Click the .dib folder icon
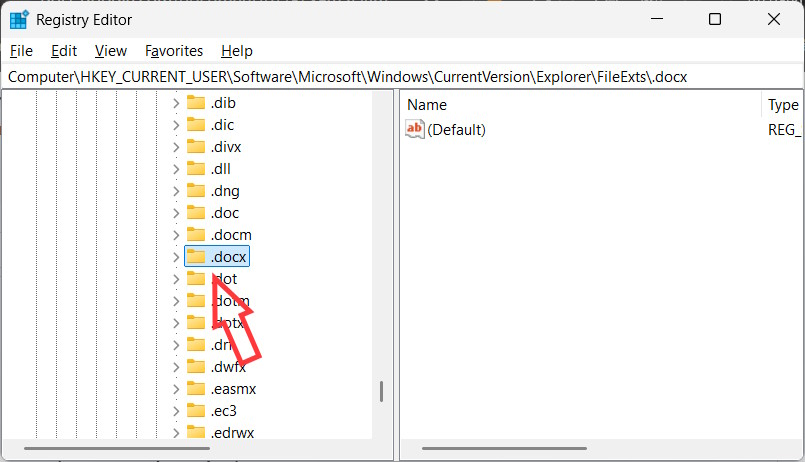 (196, 103)
